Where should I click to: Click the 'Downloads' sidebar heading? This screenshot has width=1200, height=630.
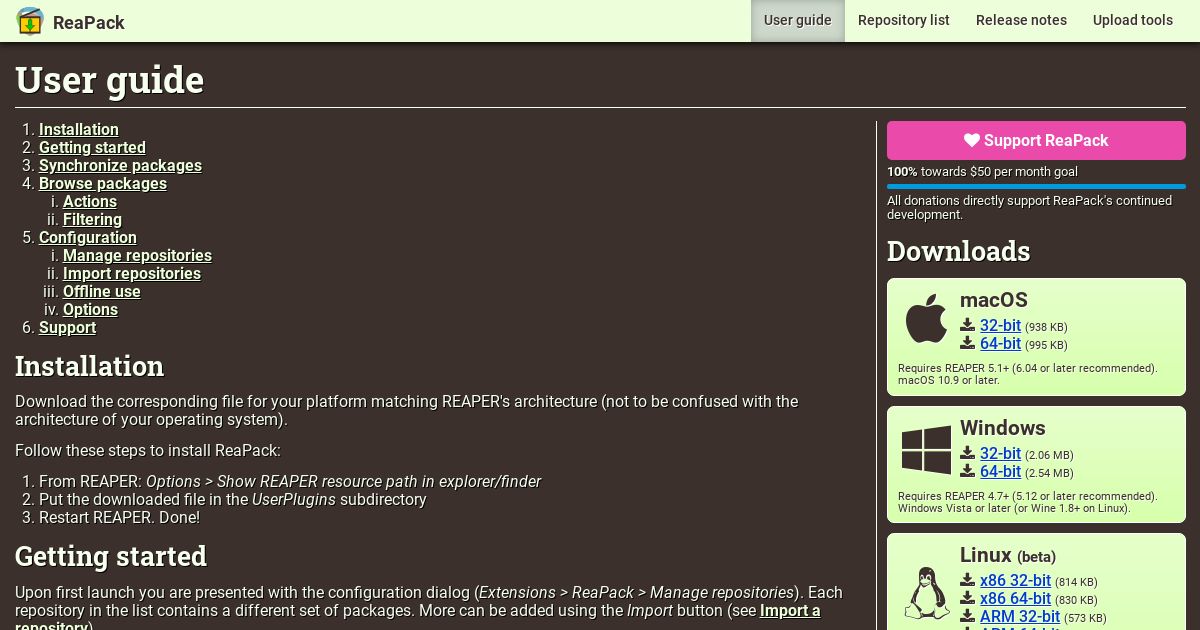[958, 251]
